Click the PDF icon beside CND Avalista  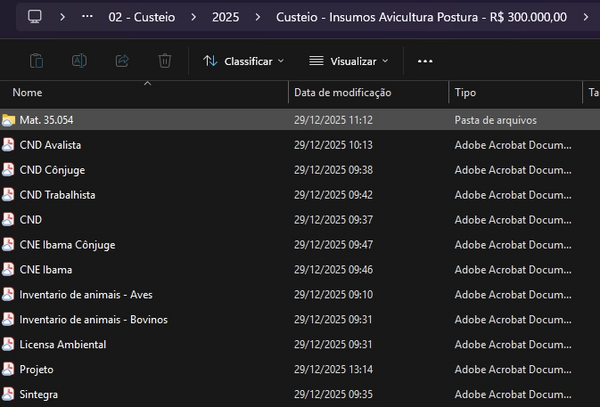(9, 145)
